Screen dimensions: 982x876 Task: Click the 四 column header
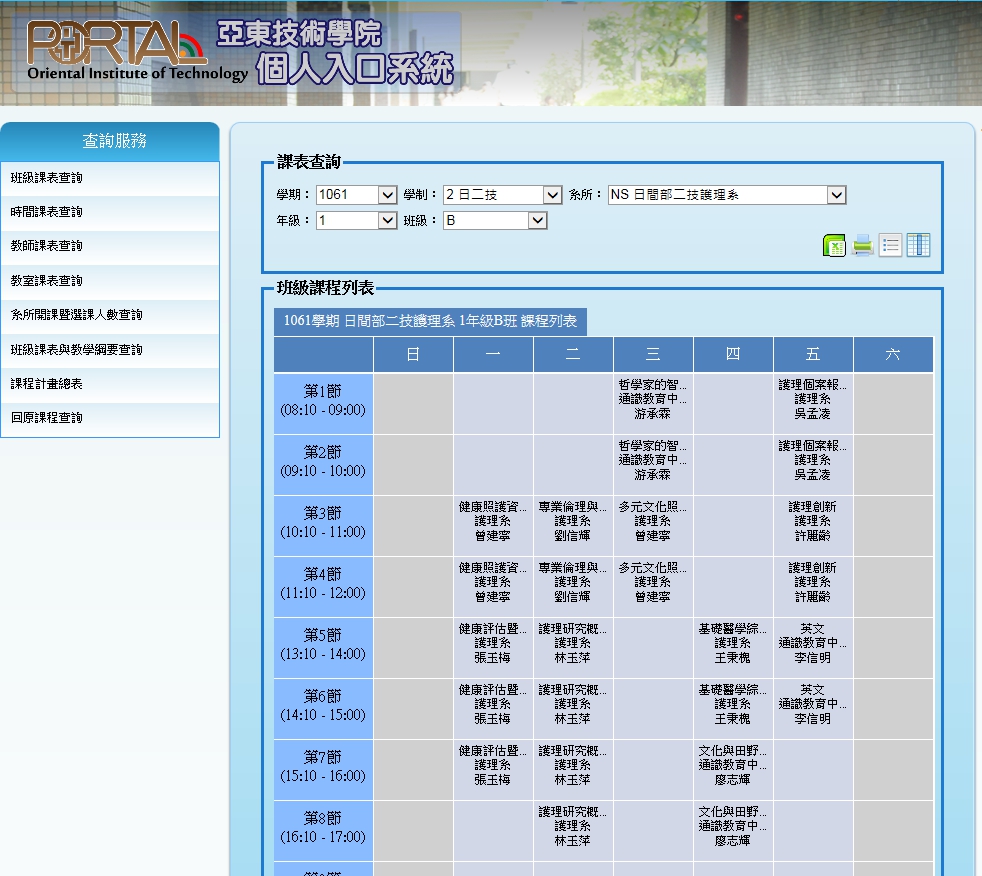pos(733,354)
